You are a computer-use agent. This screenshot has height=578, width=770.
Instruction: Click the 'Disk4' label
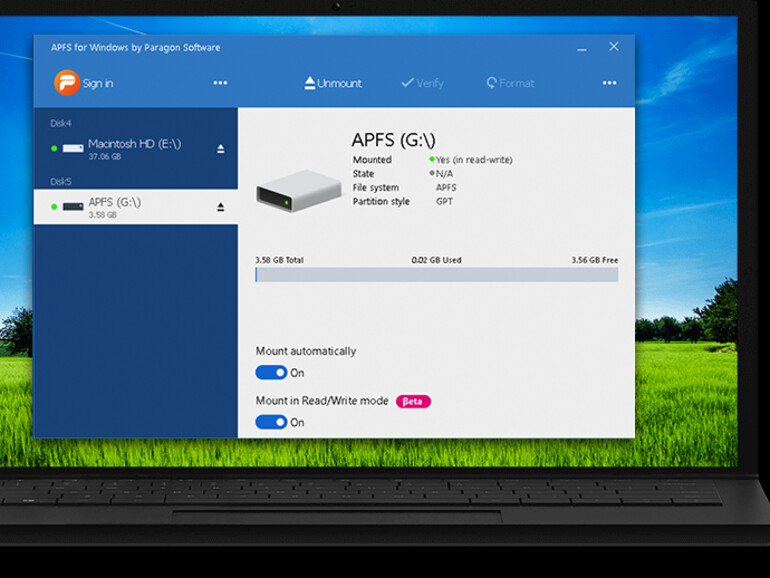pyautogui.click(x=60, y=123)
